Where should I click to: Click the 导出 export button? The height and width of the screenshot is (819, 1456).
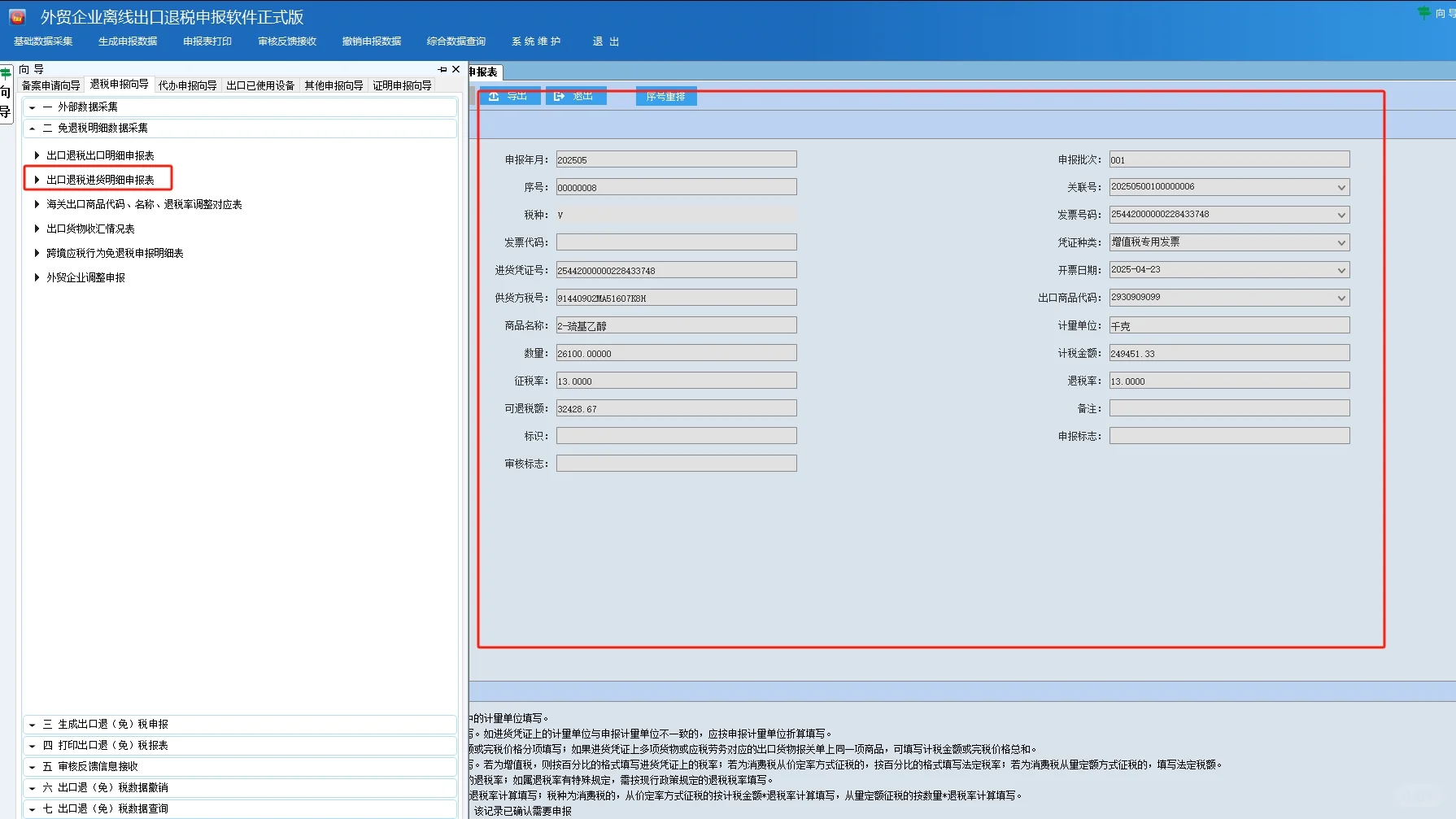click(x=510, y=96)
